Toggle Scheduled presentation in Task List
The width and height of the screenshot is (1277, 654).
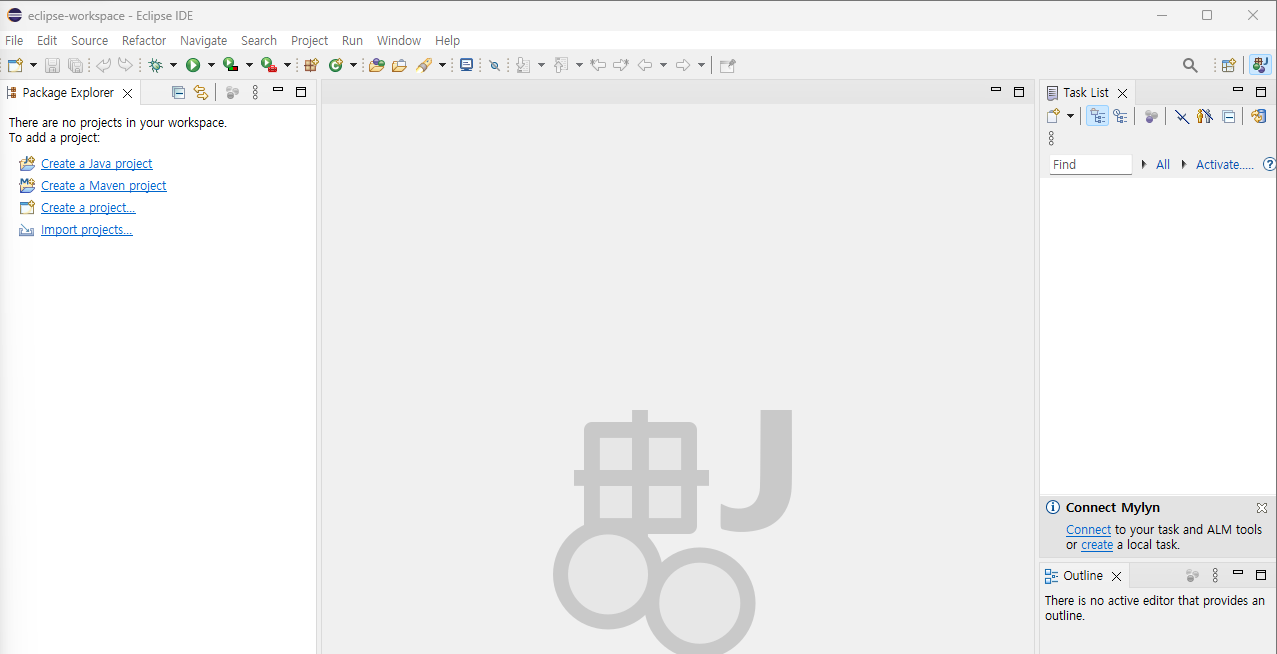[1121, 116]
